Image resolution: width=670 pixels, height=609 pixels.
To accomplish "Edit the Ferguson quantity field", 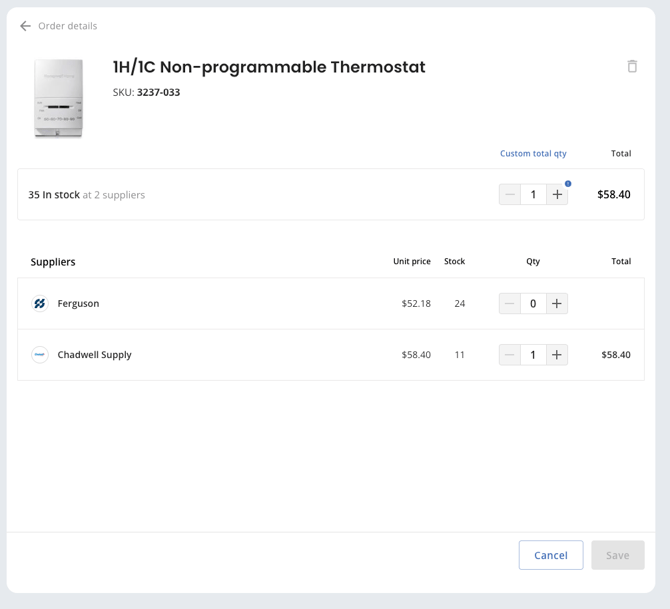I will click(533, 303).
